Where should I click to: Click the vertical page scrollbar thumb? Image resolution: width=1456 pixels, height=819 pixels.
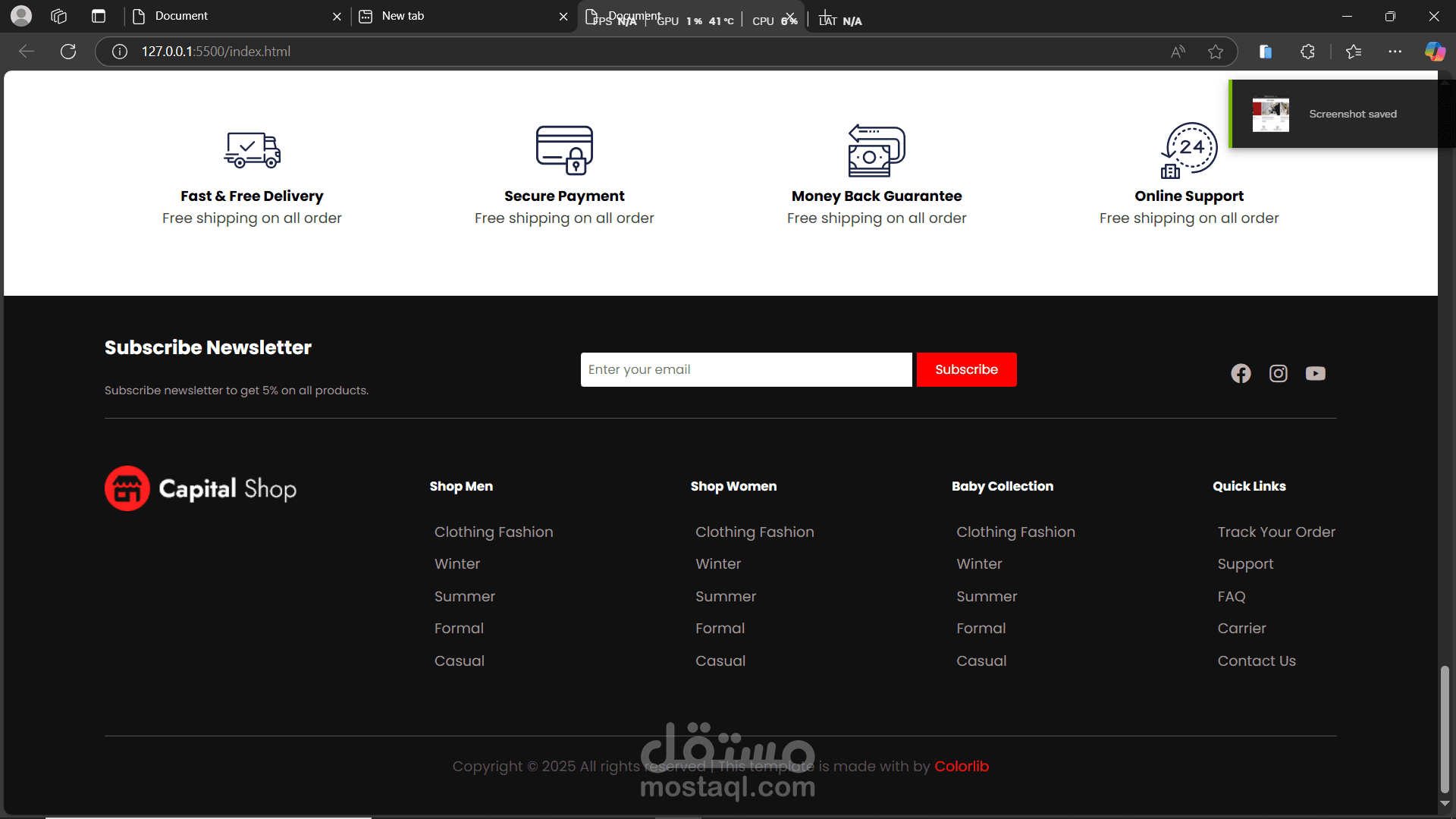[x=1445, y=728]
